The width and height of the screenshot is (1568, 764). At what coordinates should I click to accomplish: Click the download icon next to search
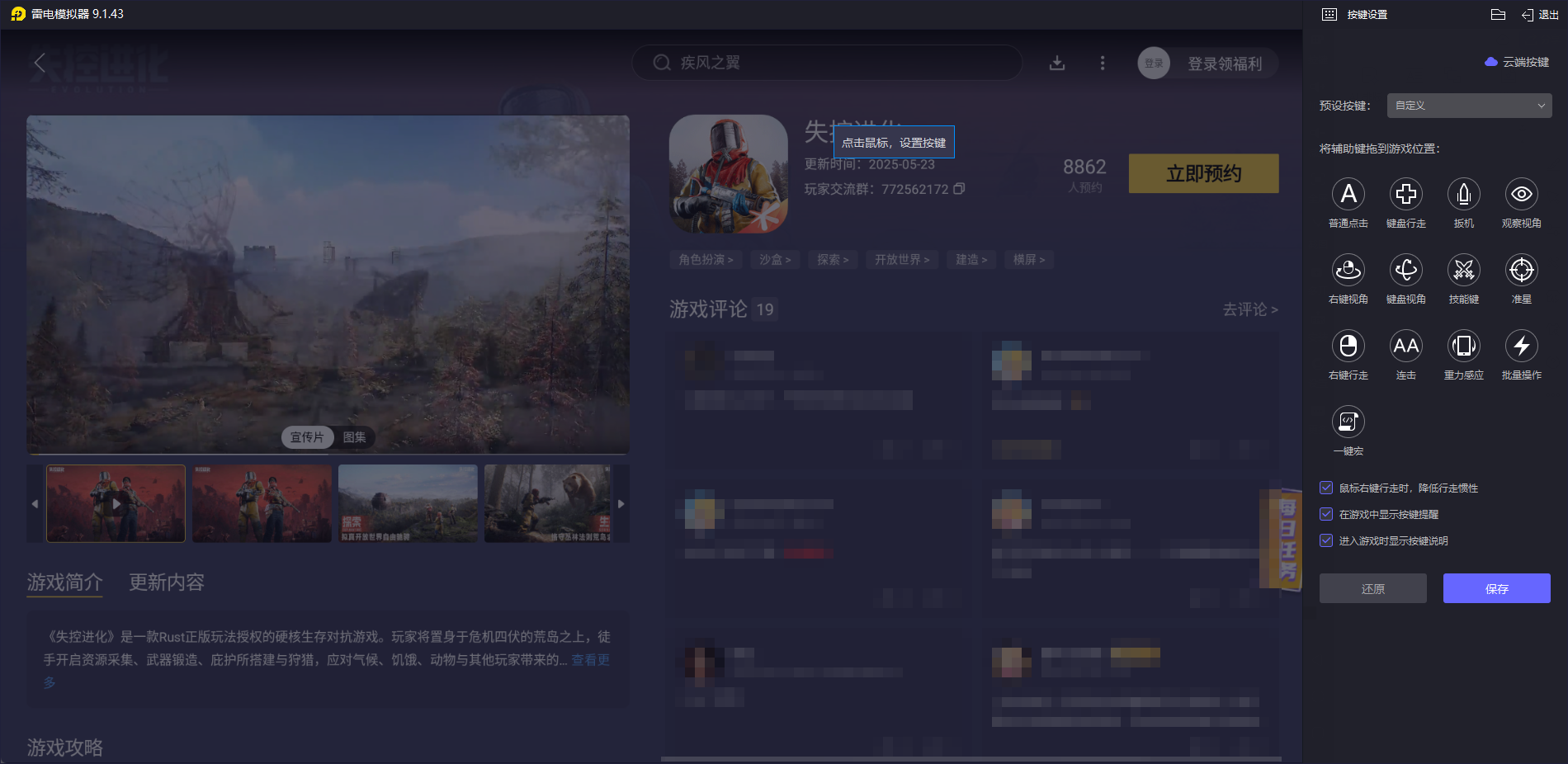(x=1057, y=63)
